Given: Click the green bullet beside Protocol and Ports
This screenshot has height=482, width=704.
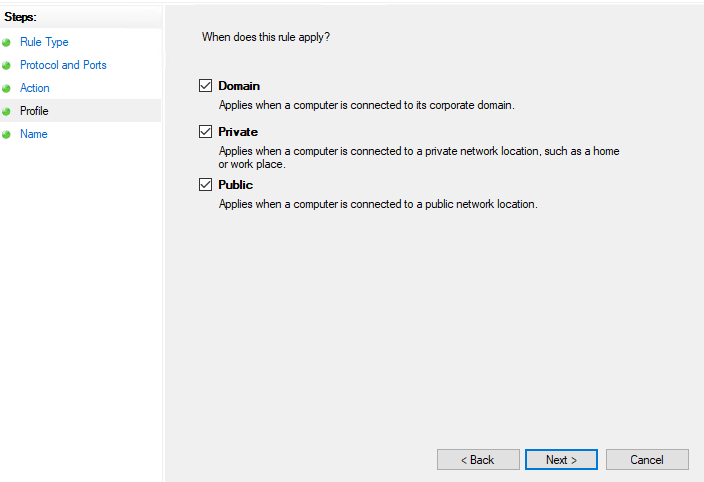Looking at the screenshot, I should (x=6, y=66).
